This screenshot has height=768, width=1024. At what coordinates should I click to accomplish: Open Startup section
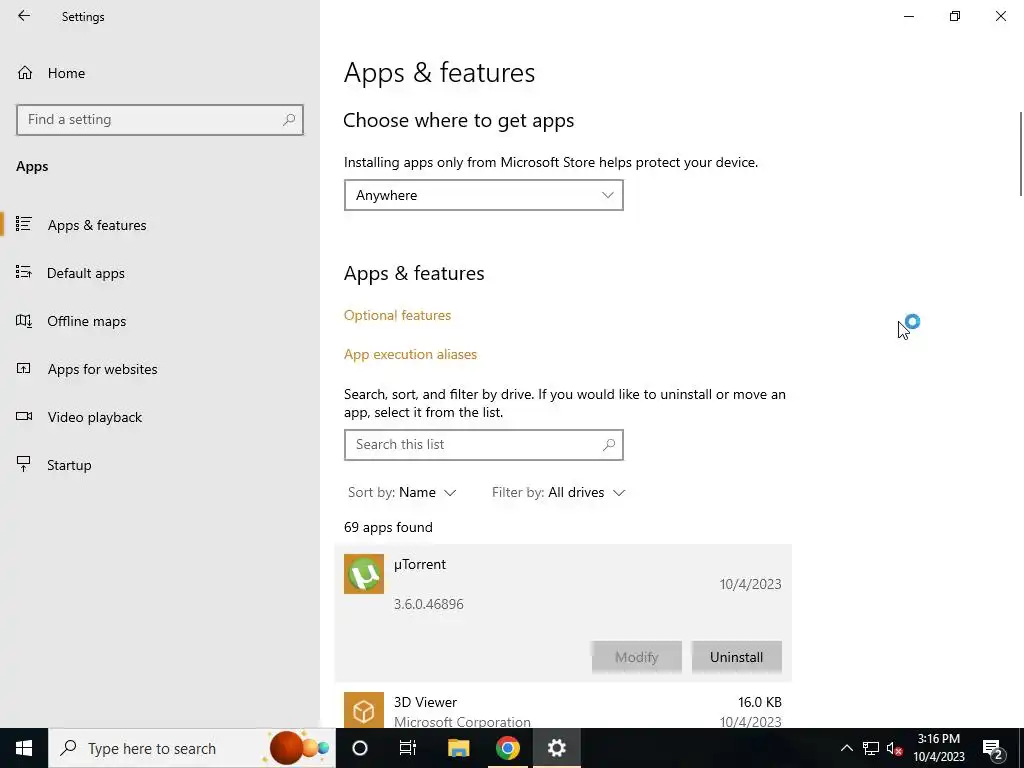(x=69, y=465)
